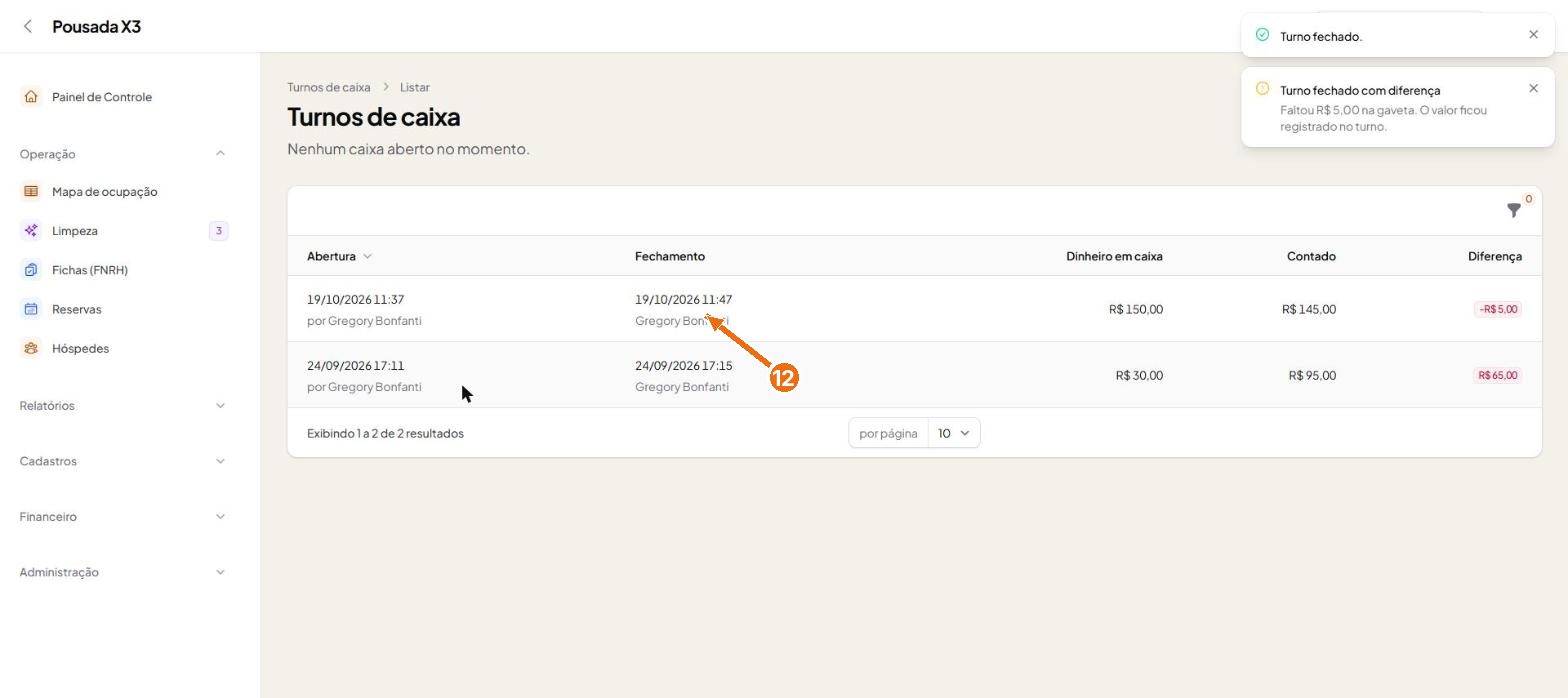The image size is (1568, 698).
Task: Click the Fechamento column header
Action: [x=670, y=256]
